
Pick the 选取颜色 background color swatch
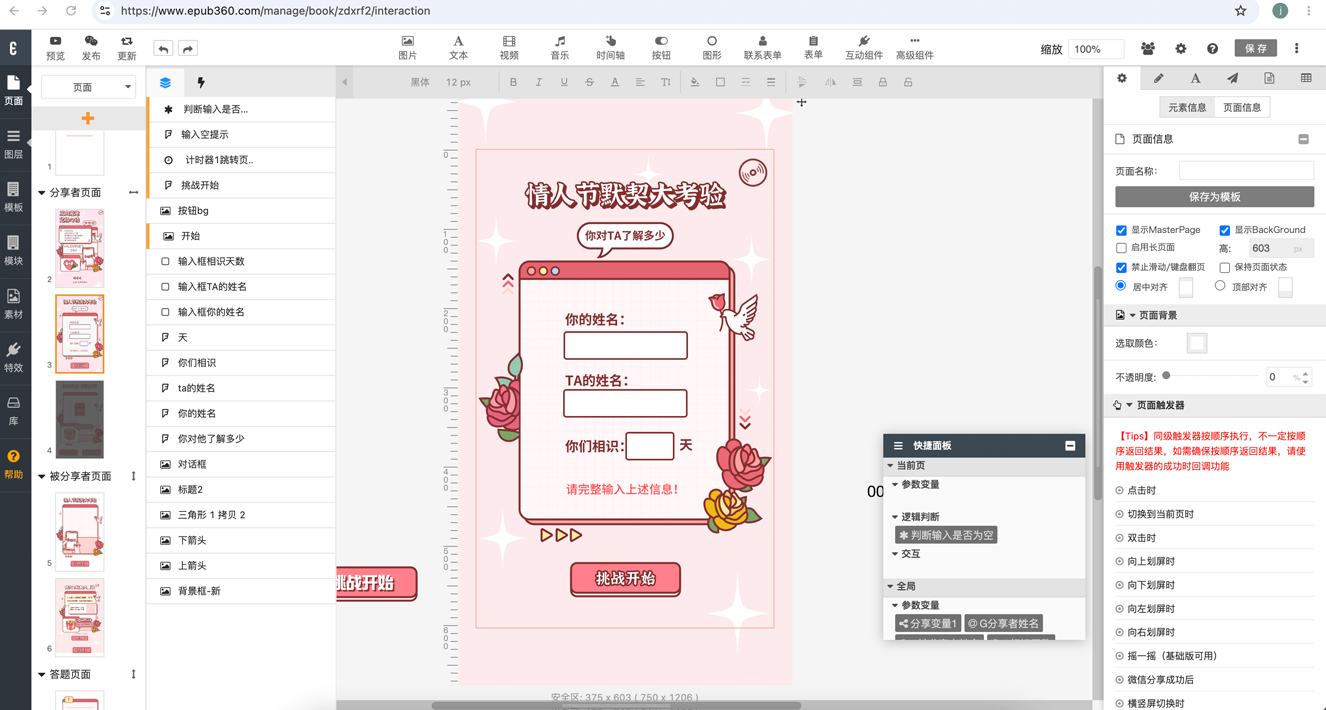(x=1196, y=343)
